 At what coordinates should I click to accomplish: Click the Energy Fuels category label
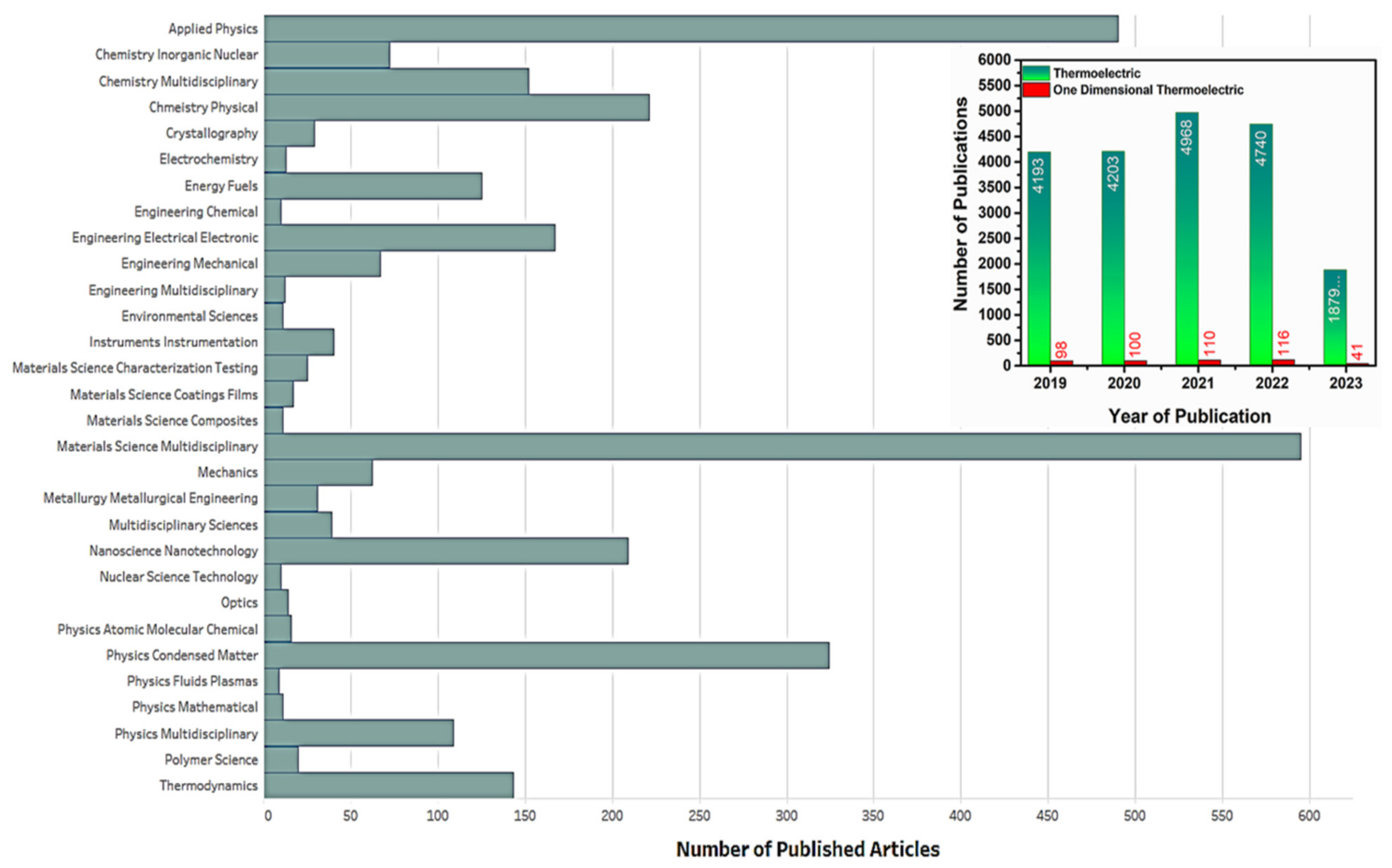coord(221,186)
